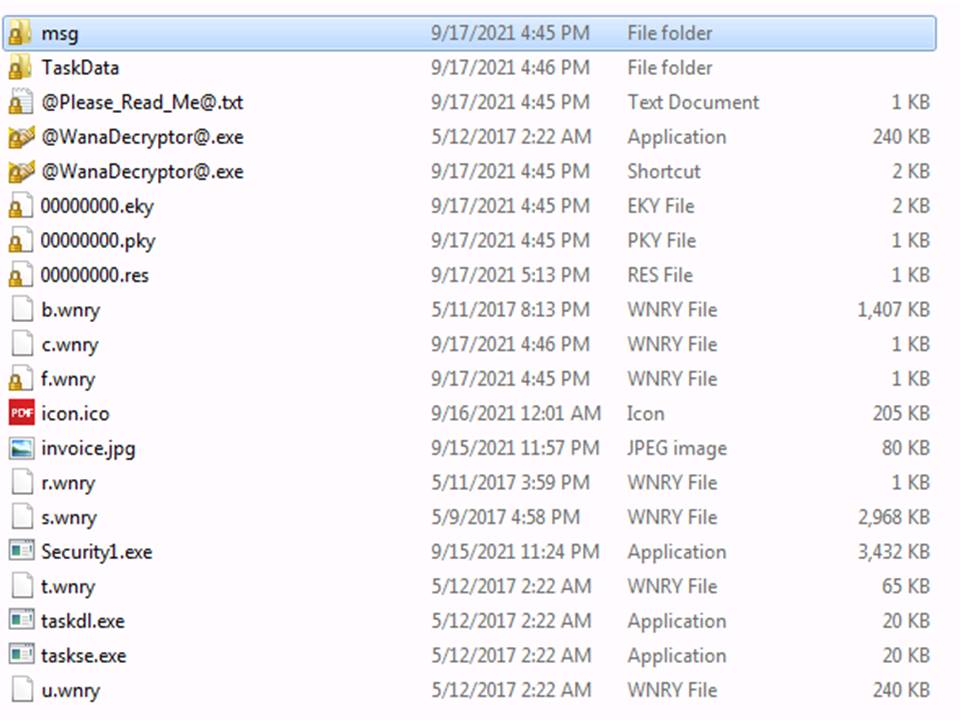
Task: Click the Shortcut type label
Action: pyautogui.click(x=664, y=171)
